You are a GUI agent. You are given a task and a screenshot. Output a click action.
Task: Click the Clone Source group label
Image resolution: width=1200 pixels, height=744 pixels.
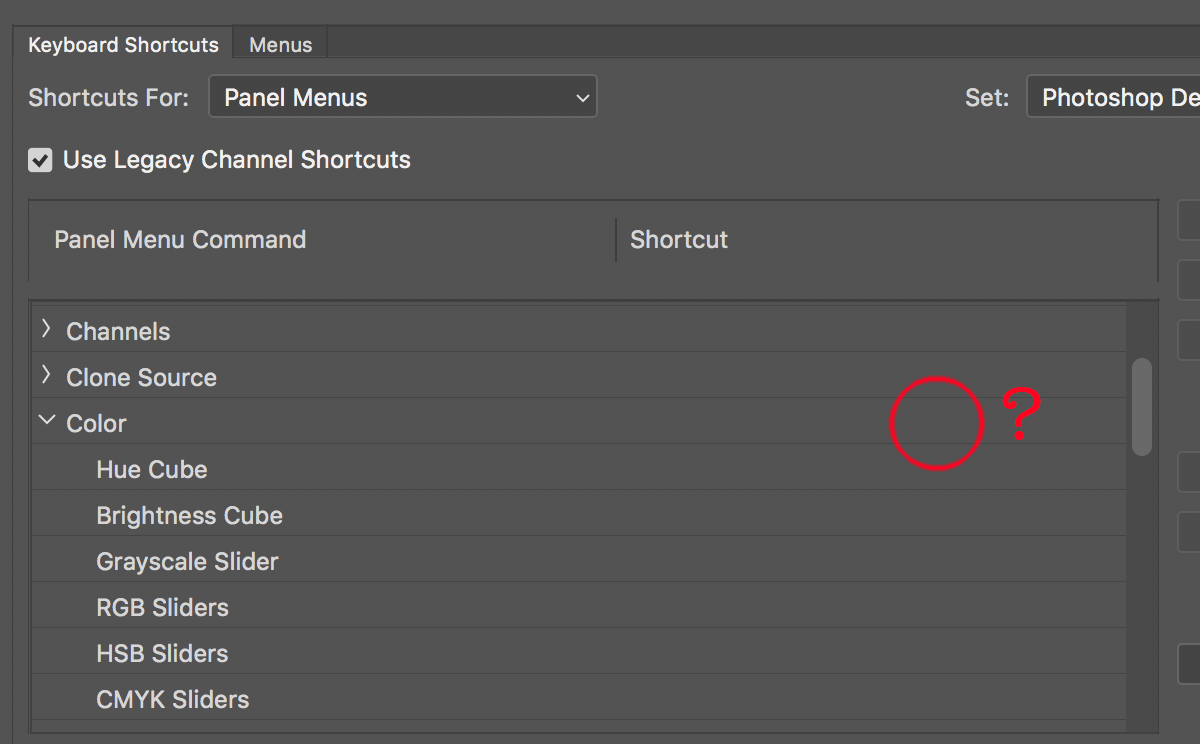coord(141,377)
